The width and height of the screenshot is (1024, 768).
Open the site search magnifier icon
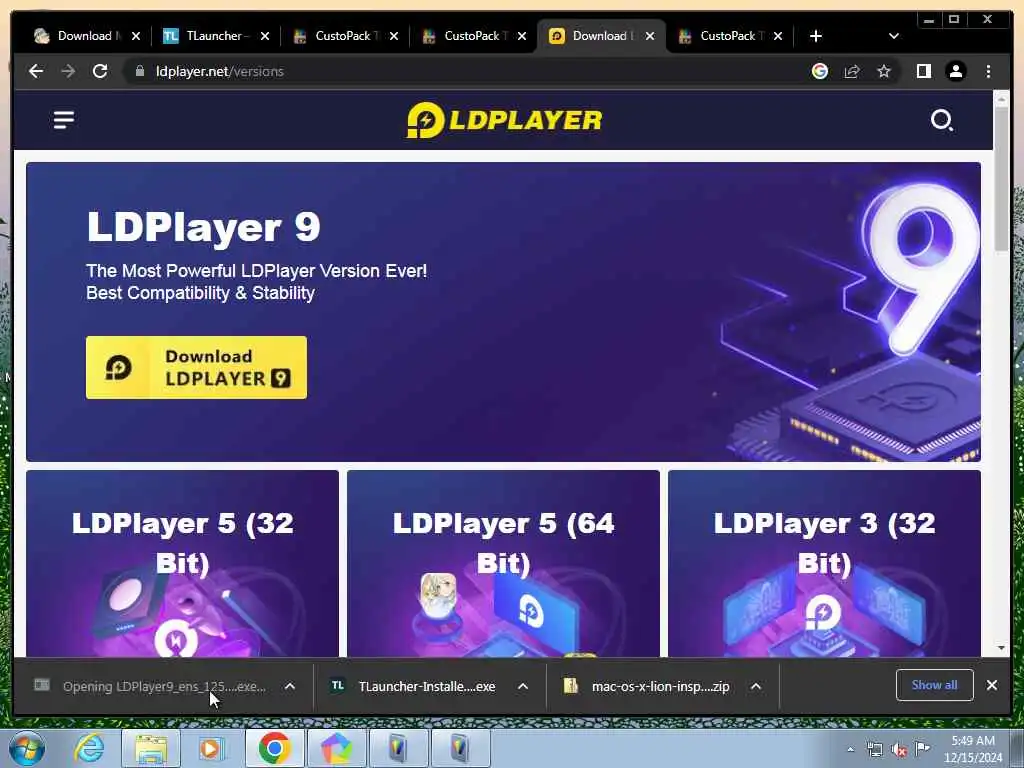[x=941, y=120]
